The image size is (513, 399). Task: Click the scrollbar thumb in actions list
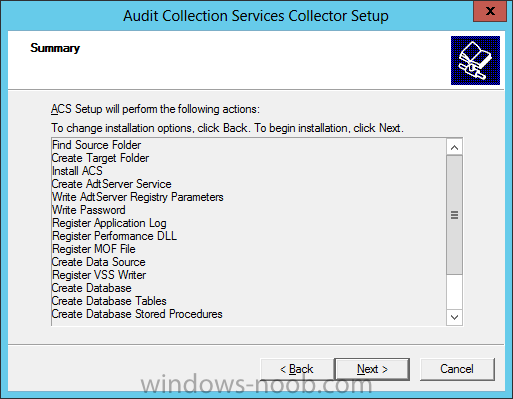454,215
